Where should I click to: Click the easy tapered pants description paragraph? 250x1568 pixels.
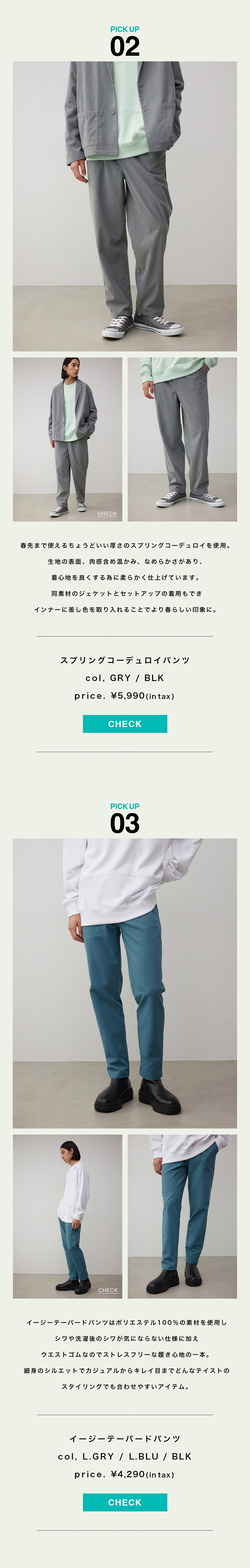125,1354
